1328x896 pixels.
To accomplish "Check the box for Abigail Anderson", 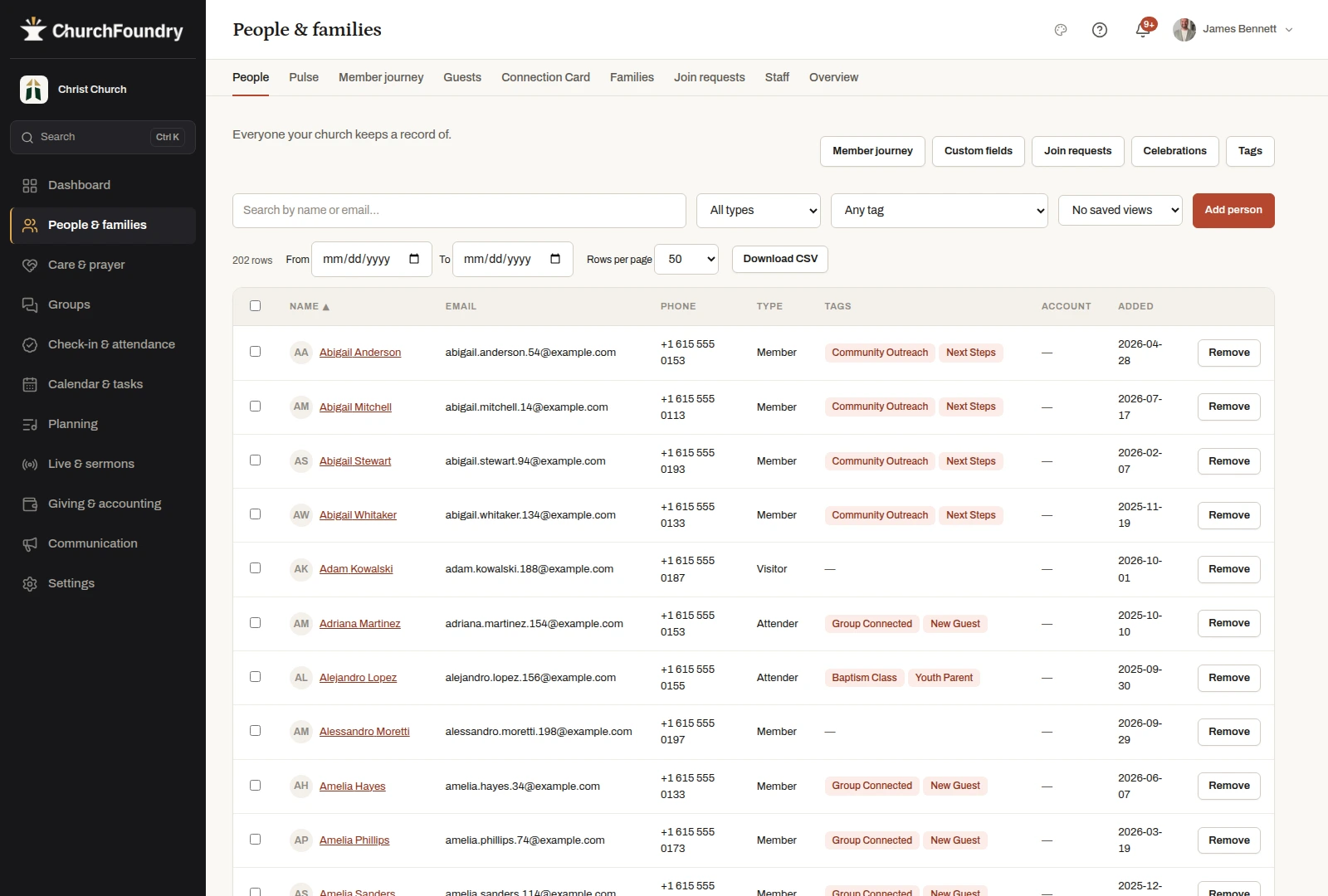I will pos(255,352).
